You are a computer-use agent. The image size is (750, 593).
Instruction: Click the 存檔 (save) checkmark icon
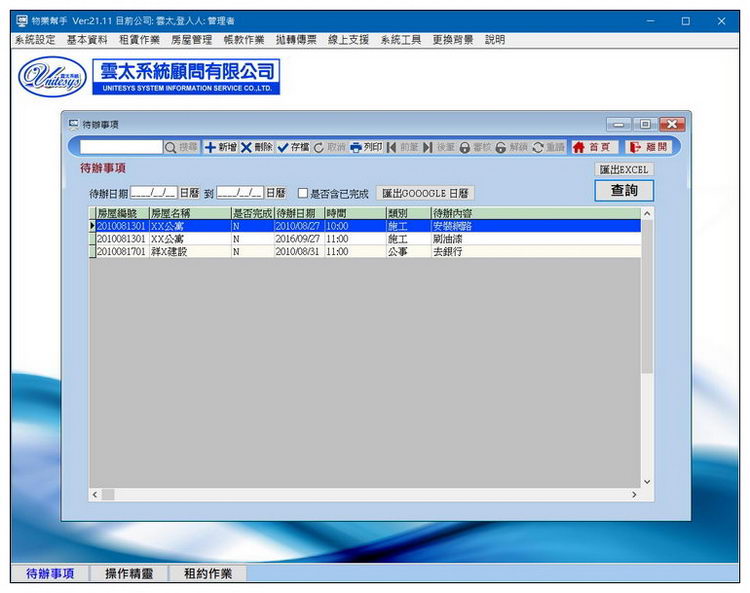283,147
